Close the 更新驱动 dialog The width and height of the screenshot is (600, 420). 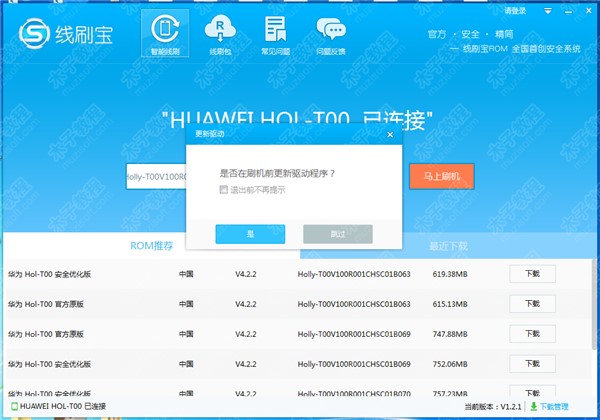click(390, 135)
